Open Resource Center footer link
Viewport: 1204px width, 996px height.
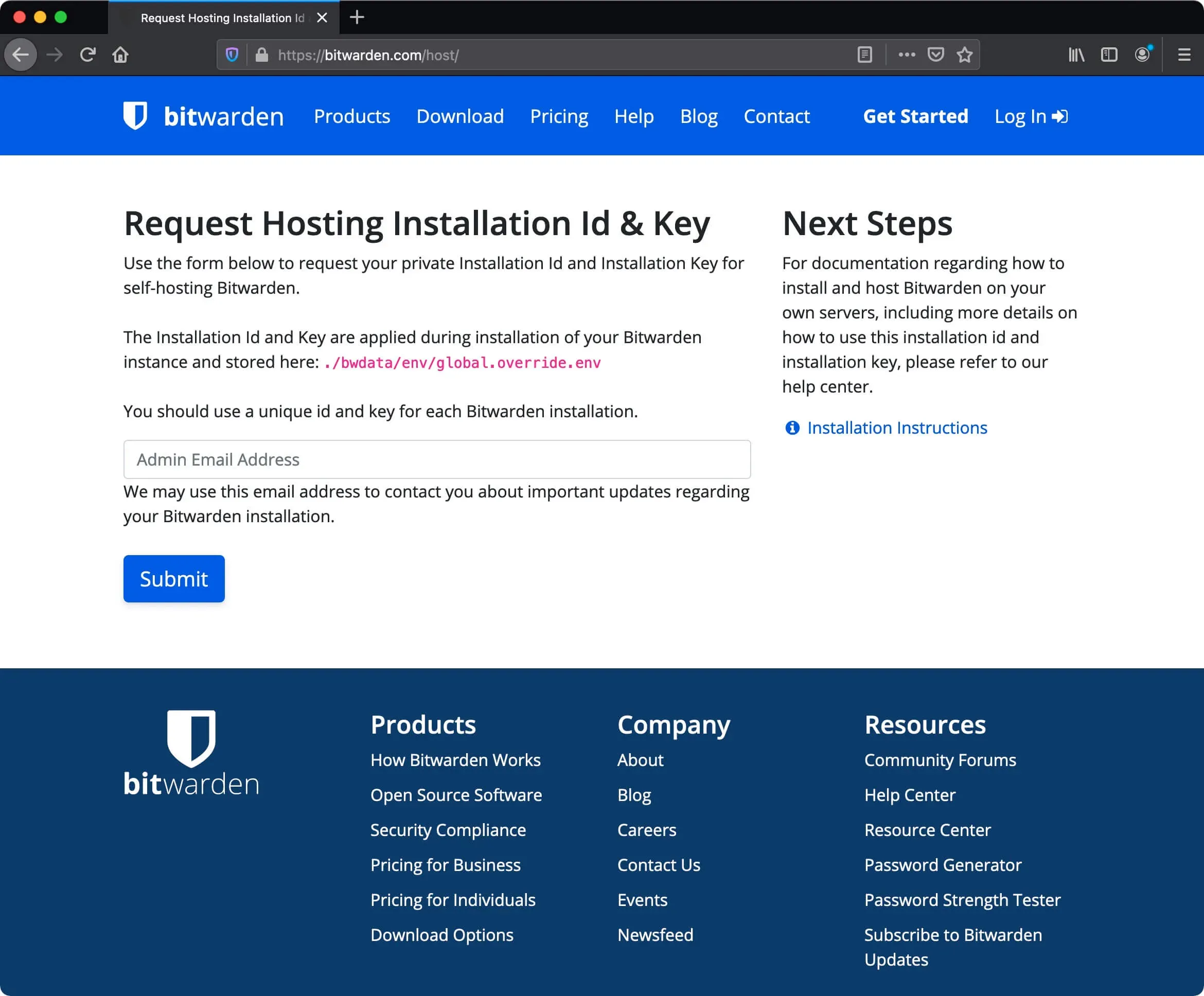(x=927, y=830)
